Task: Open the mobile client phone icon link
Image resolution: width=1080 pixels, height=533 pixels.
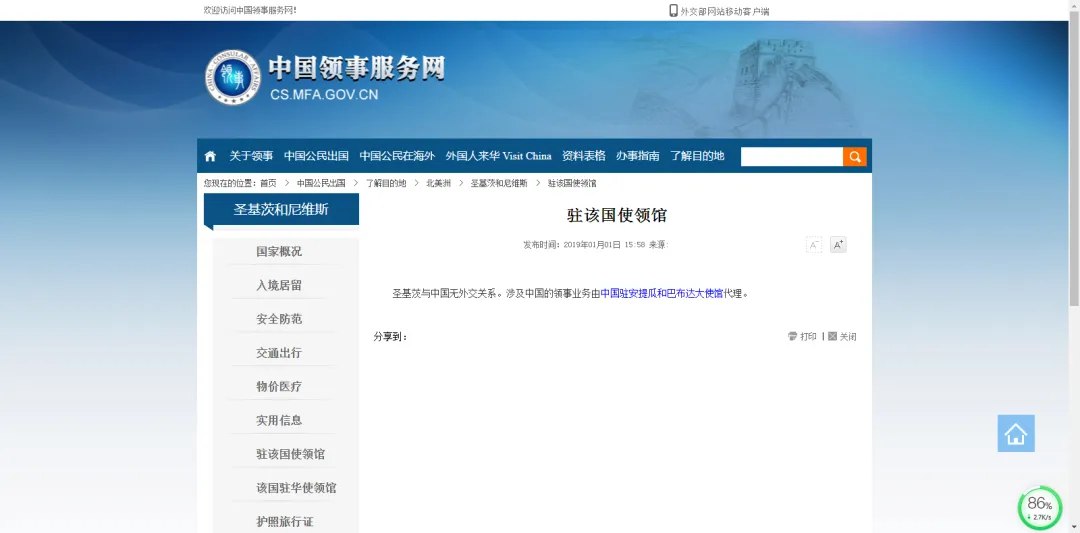Action: (674, 10)
